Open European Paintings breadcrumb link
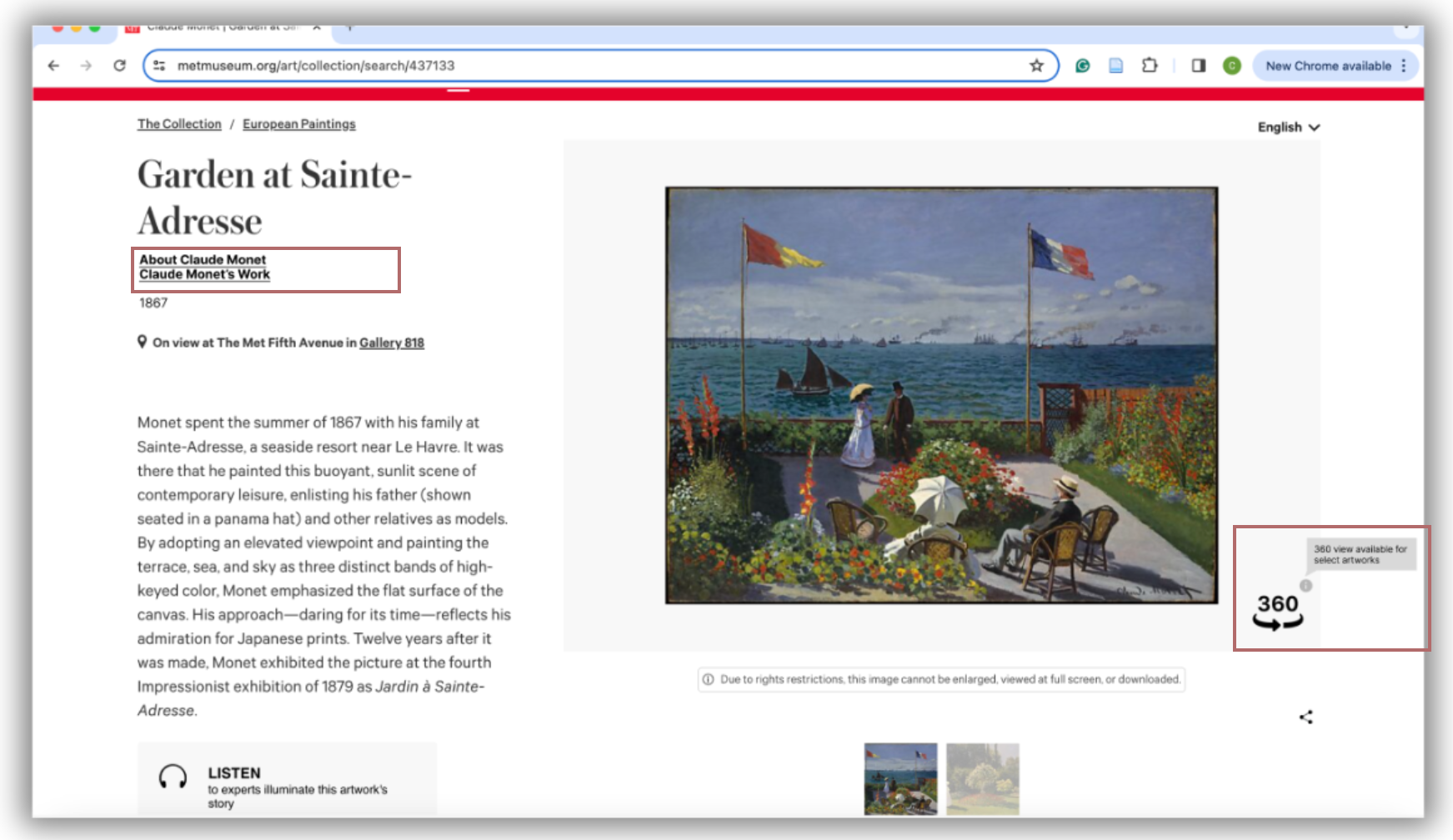 tap(299, 123)
